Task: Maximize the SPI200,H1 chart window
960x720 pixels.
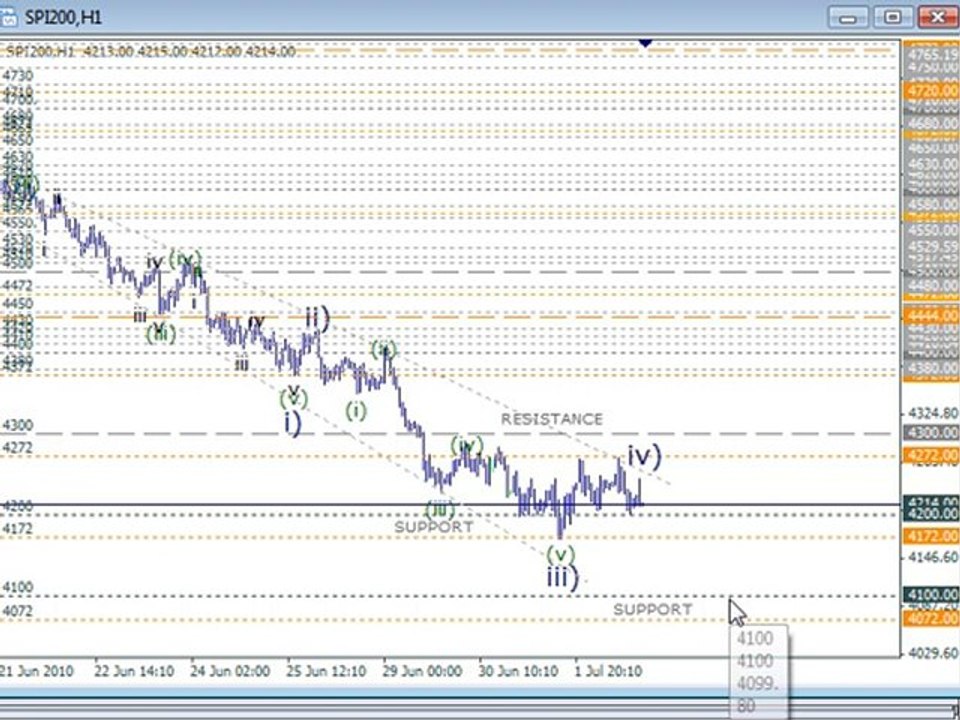Action: 893,17
